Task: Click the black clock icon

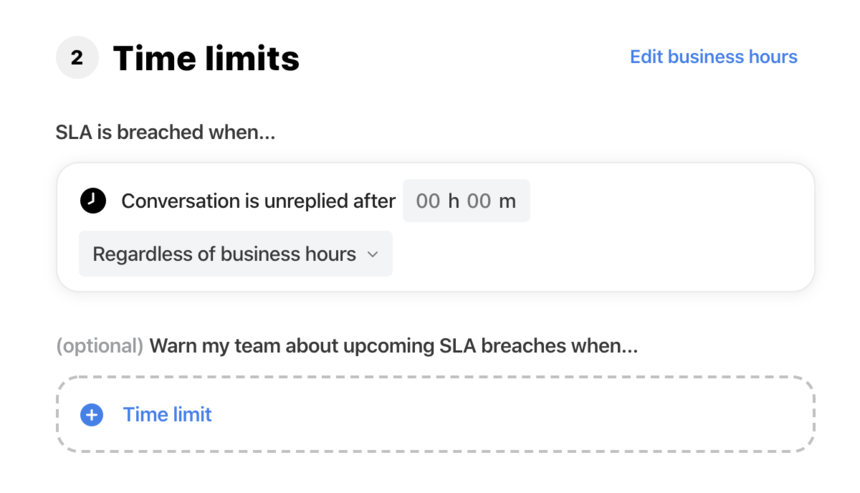Action: 93,201
